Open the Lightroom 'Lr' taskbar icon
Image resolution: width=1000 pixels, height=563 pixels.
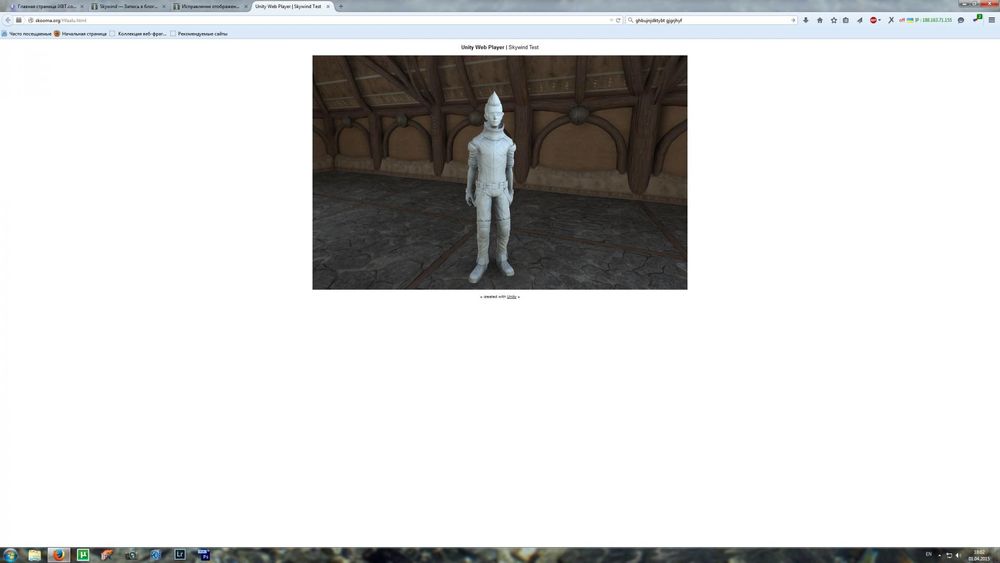pos(180,555)
